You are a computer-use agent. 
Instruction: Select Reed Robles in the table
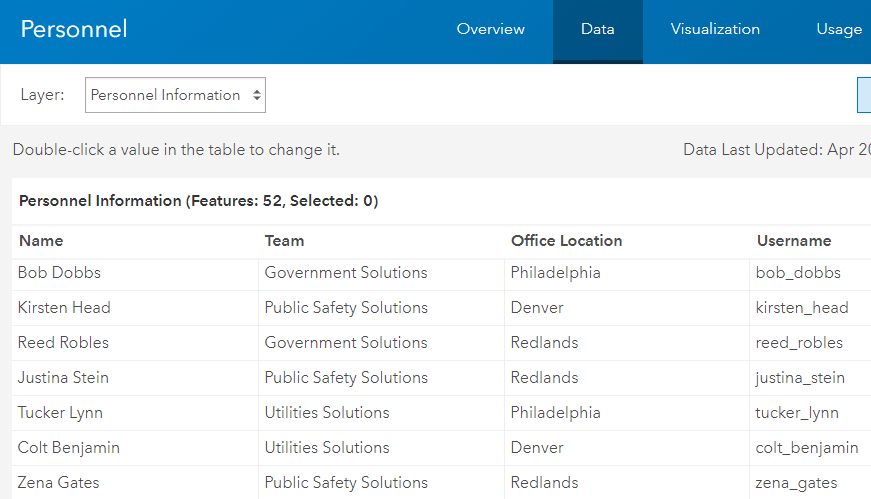coord(63,343)
